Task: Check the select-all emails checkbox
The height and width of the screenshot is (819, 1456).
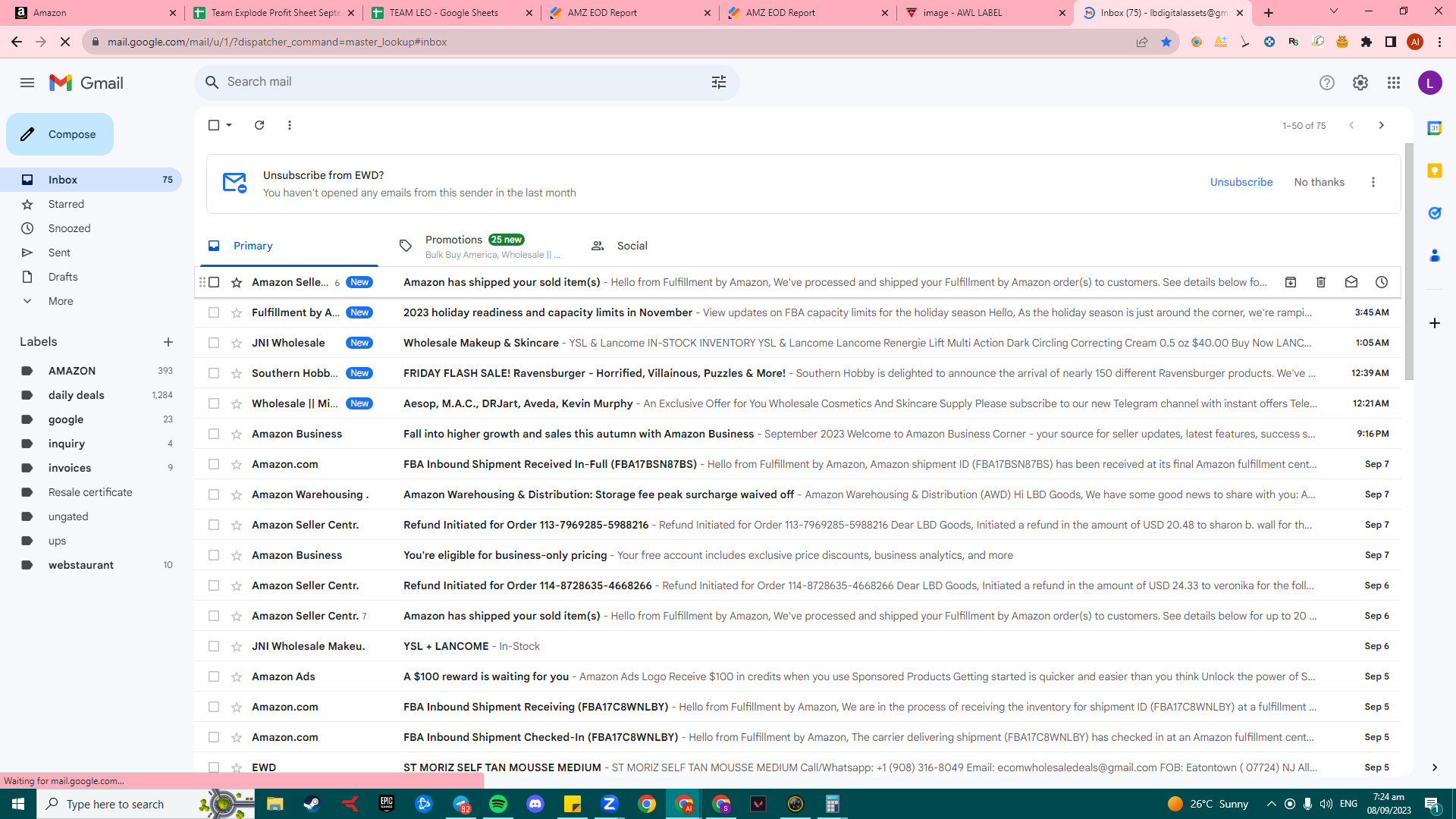Action: coord(214,125)
